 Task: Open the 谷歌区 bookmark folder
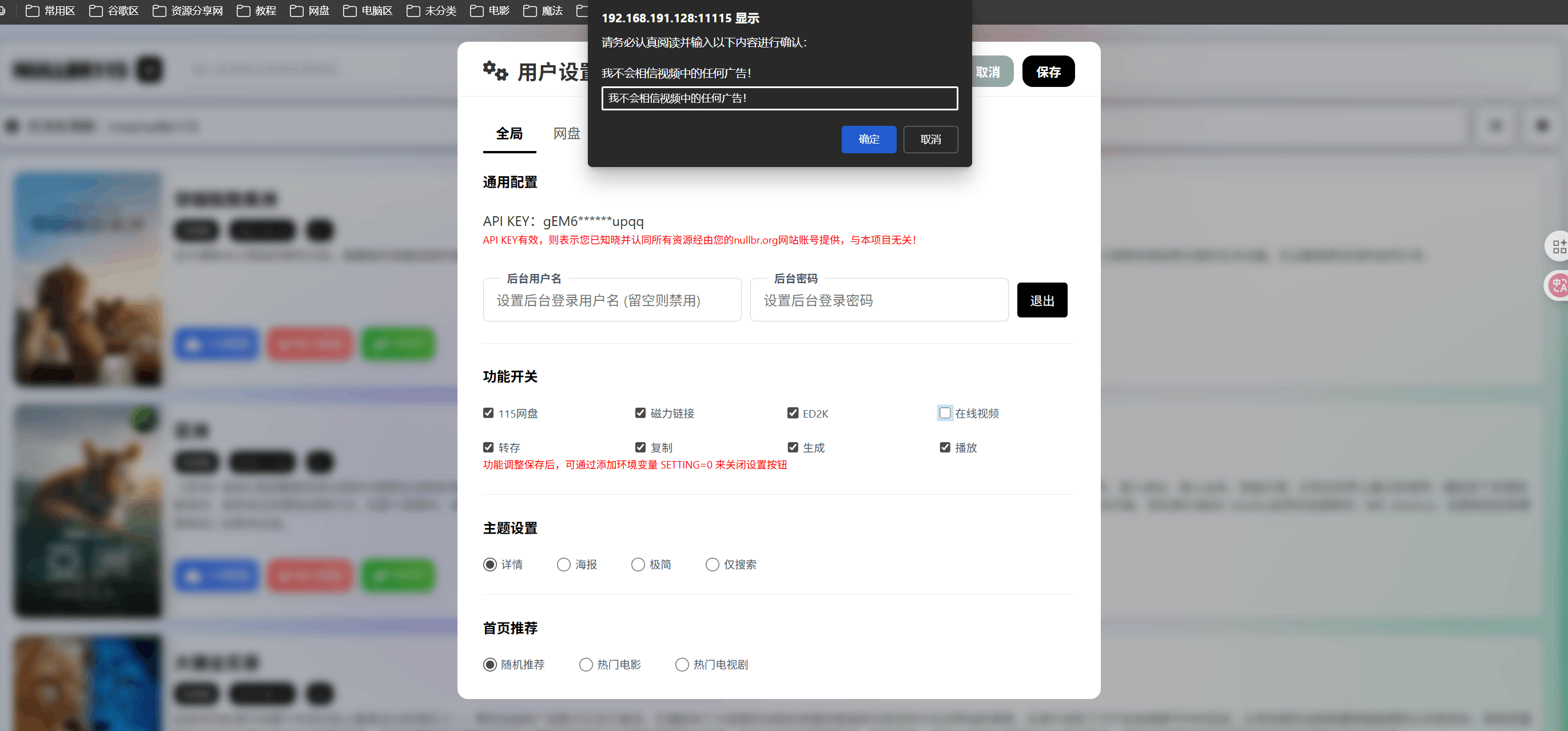pyautogui.click(x=114, y=11)
